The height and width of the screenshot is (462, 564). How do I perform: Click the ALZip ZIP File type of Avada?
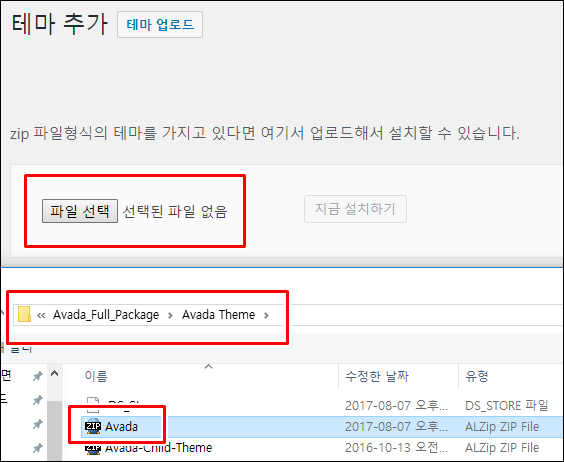click(x=502, y=427)
